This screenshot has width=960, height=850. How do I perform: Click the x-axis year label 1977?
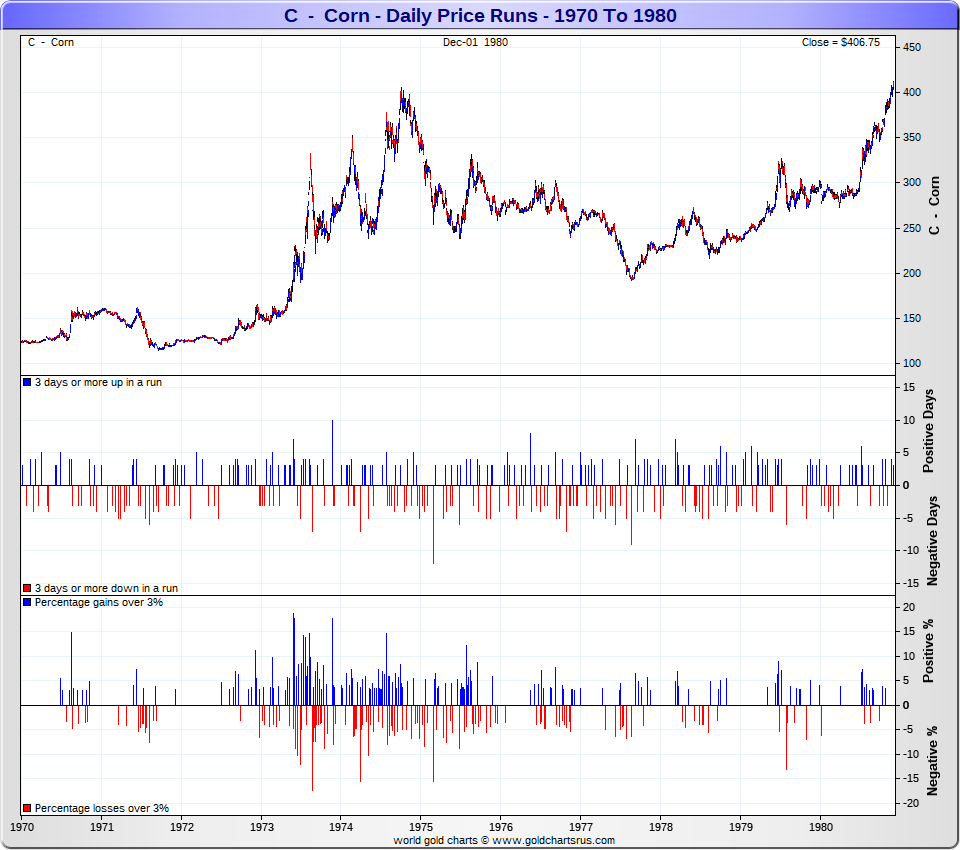pos(580,827)
